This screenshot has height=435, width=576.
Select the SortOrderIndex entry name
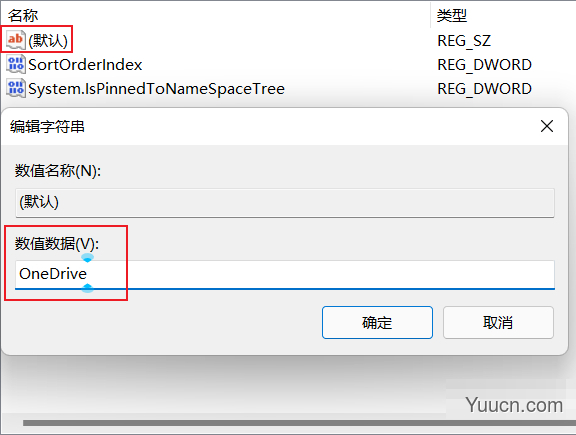(85, 65)
